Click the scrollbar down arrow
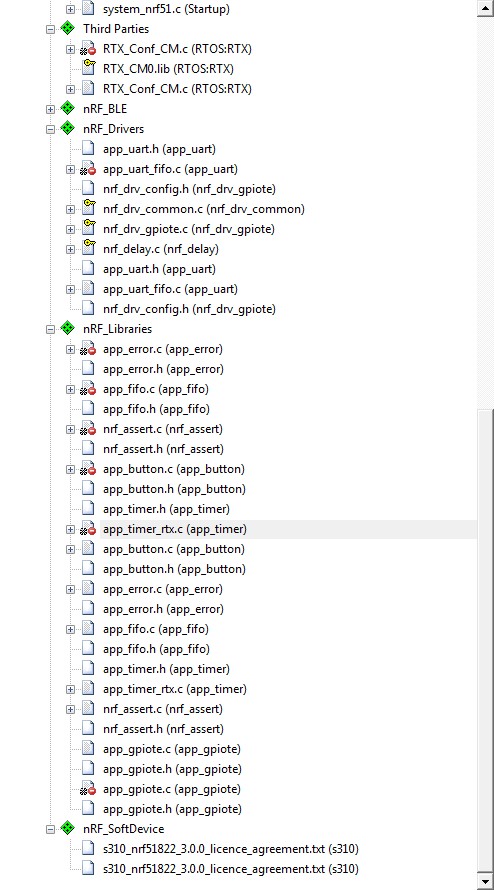Viewport: 494px width, 890px height. [485, 881]
